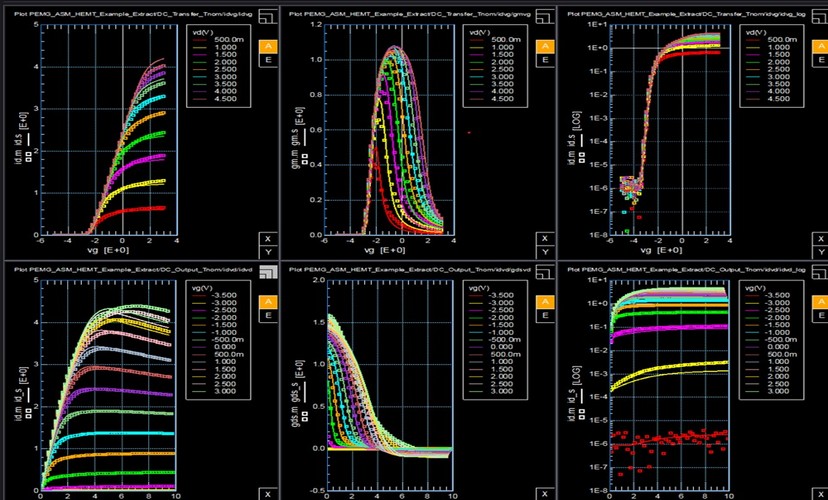Click the window layout icon of gdsvd plot
This screenshot has height=500, width=828.
545,272
